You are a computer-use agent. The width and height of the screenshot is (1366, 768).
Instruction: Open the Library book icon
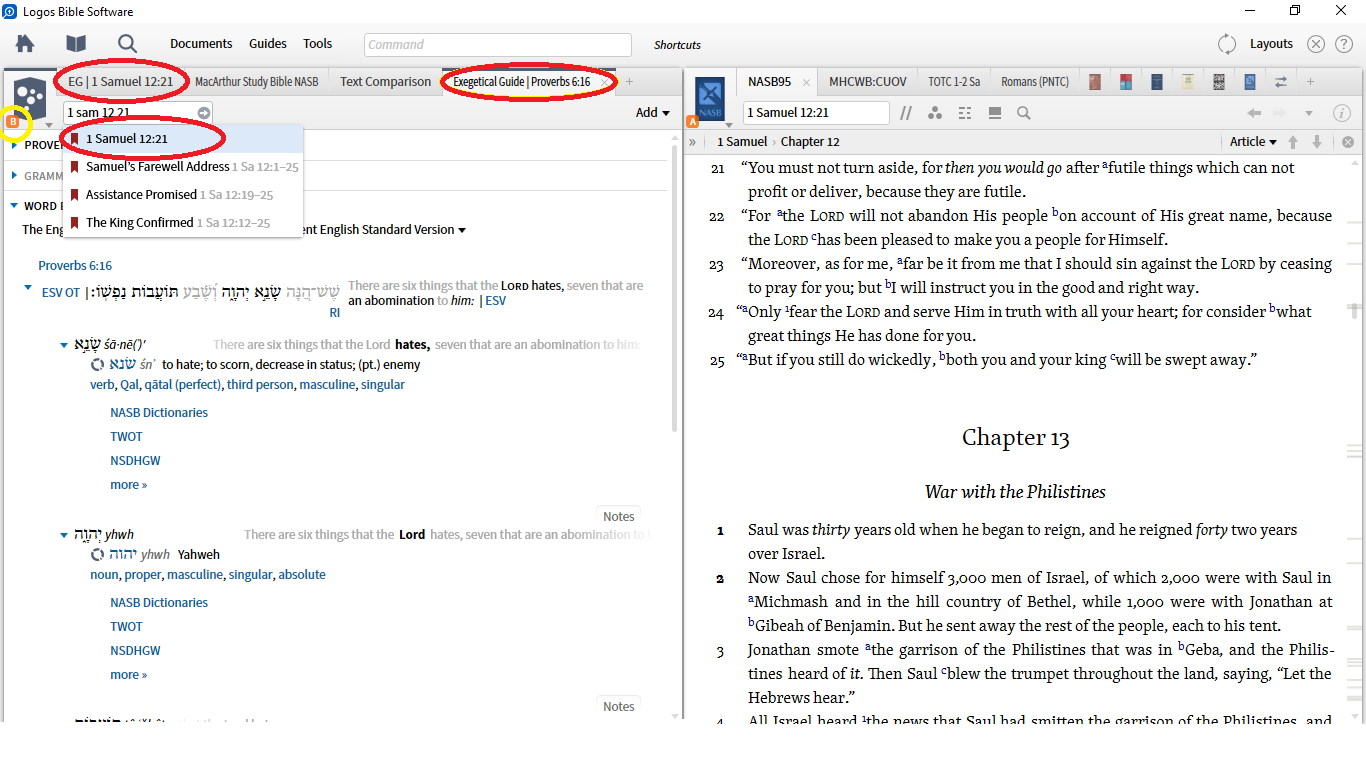76,44
